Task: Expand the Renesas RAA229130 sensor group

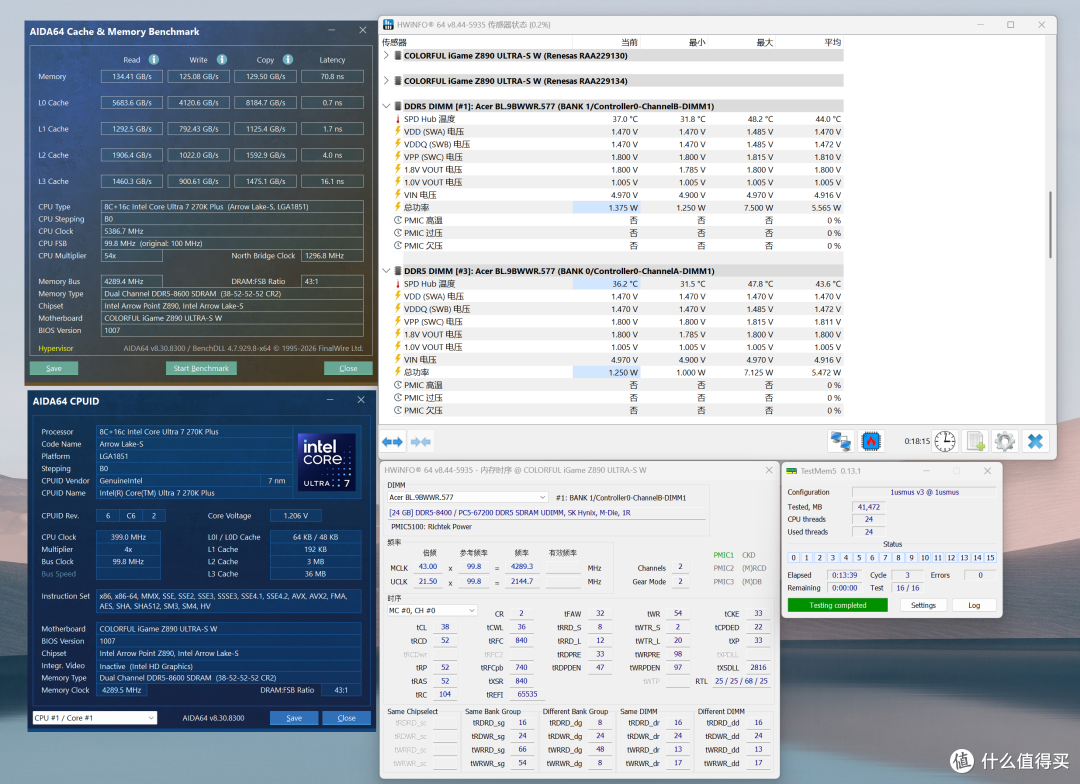Action: (386, 56)
